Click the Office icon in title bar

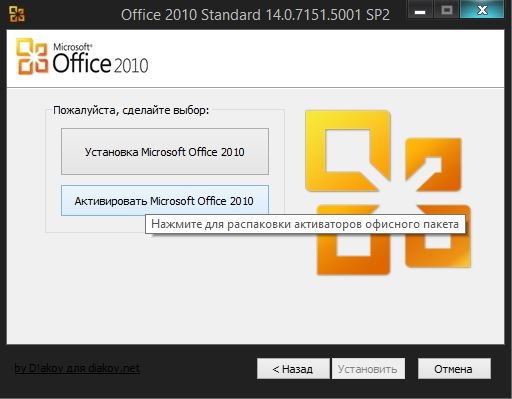tap(17, 14)
